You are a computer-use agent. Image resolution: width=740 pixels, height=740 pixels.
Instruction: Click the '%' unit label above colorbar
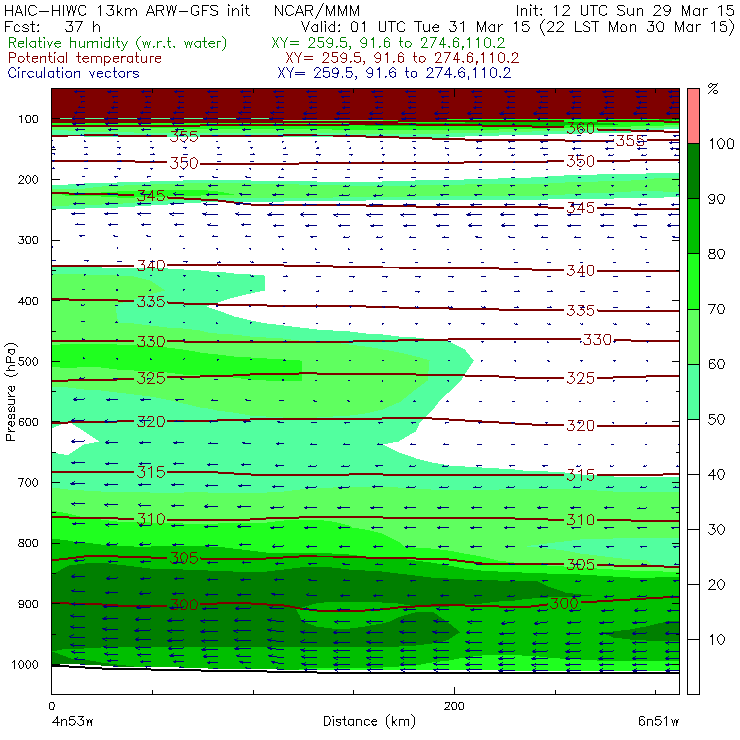pyautogui.click(x=713, y=89)
